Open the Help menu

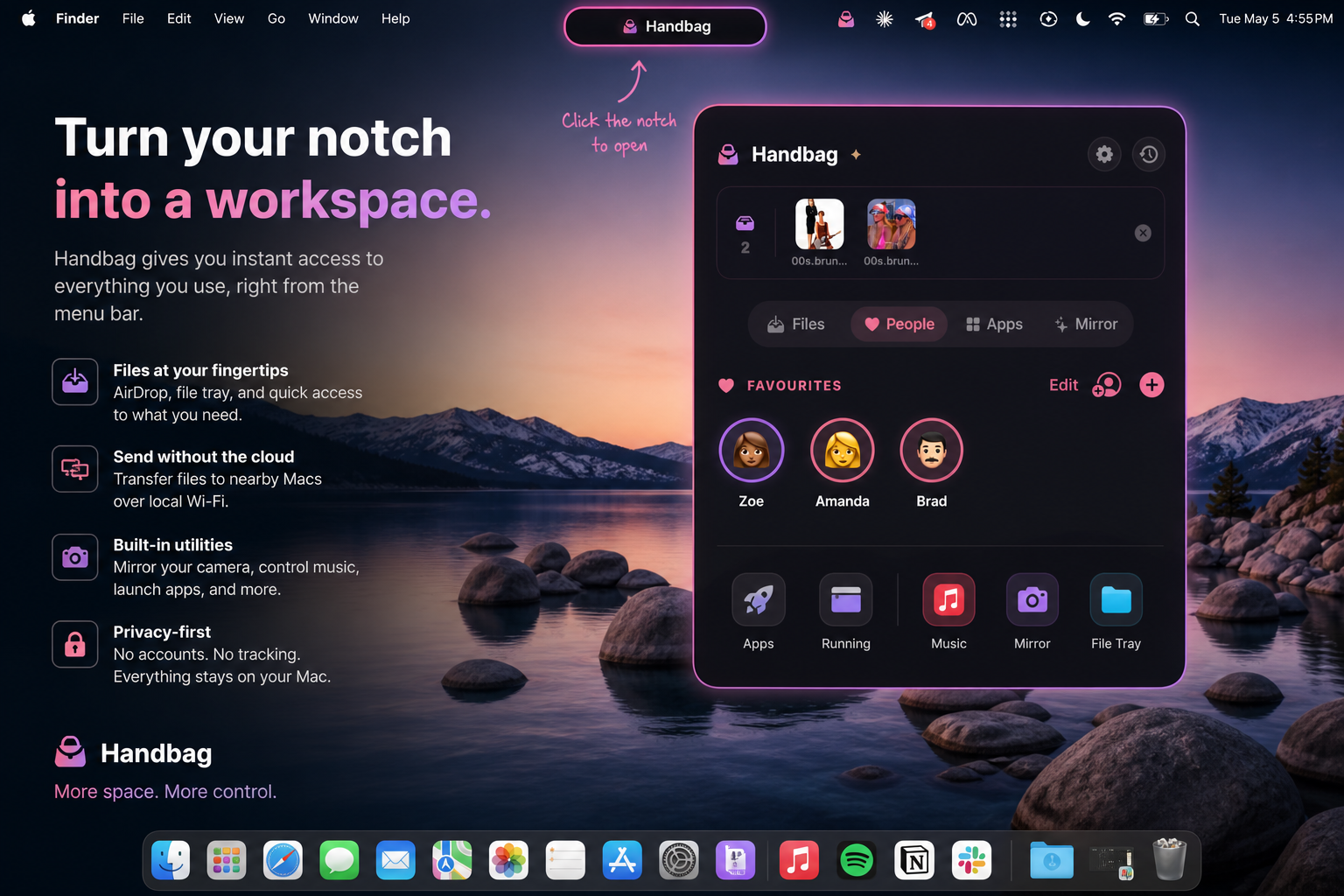point(395,18)
